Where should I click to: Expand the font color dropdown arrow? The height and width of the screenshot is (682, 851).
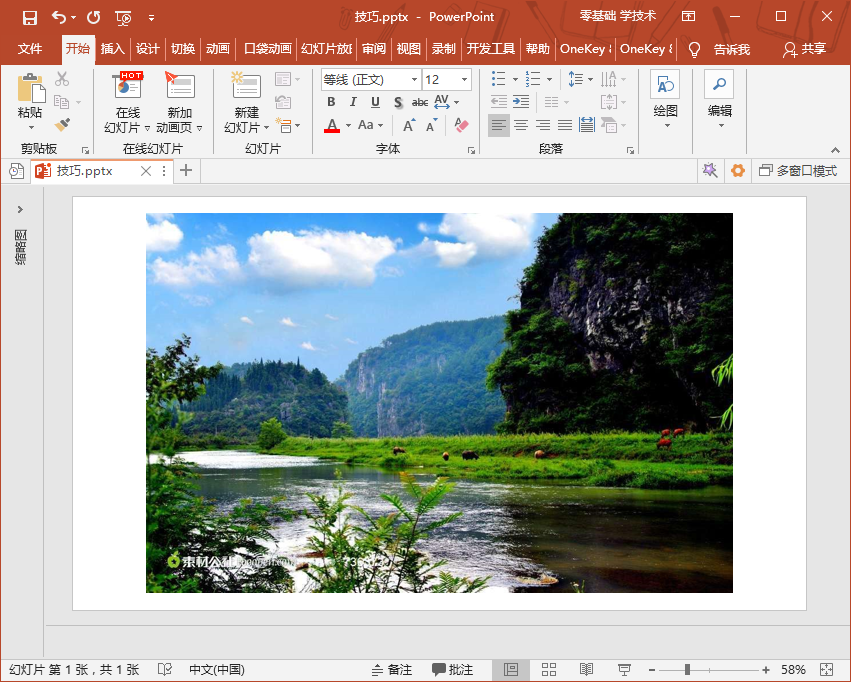point(348,125)
